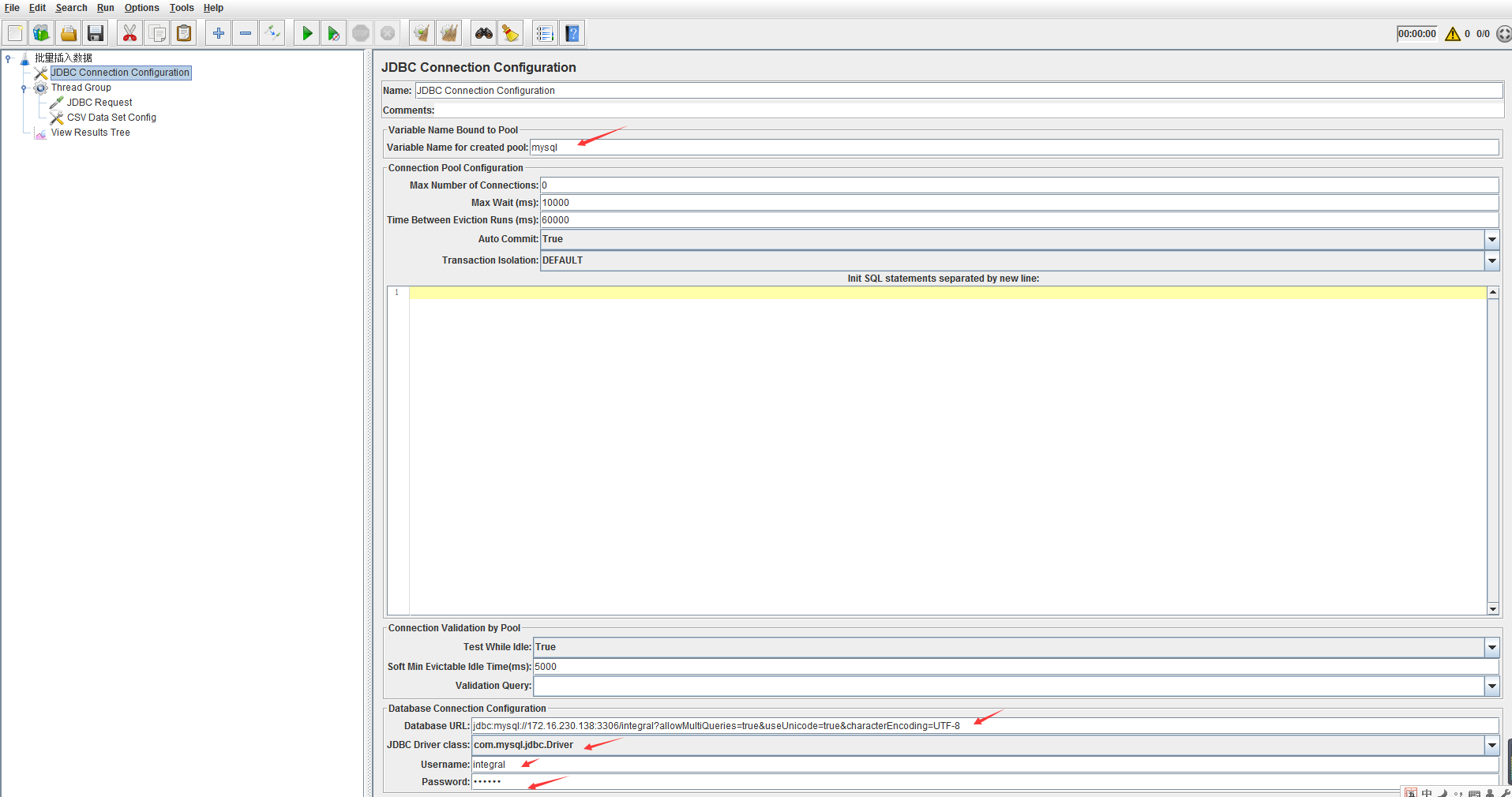Screen dimensions: 1512x797
Task: Select CSV Data Set Config tree item
Action: pyautogui.click(x=111, y=118)
